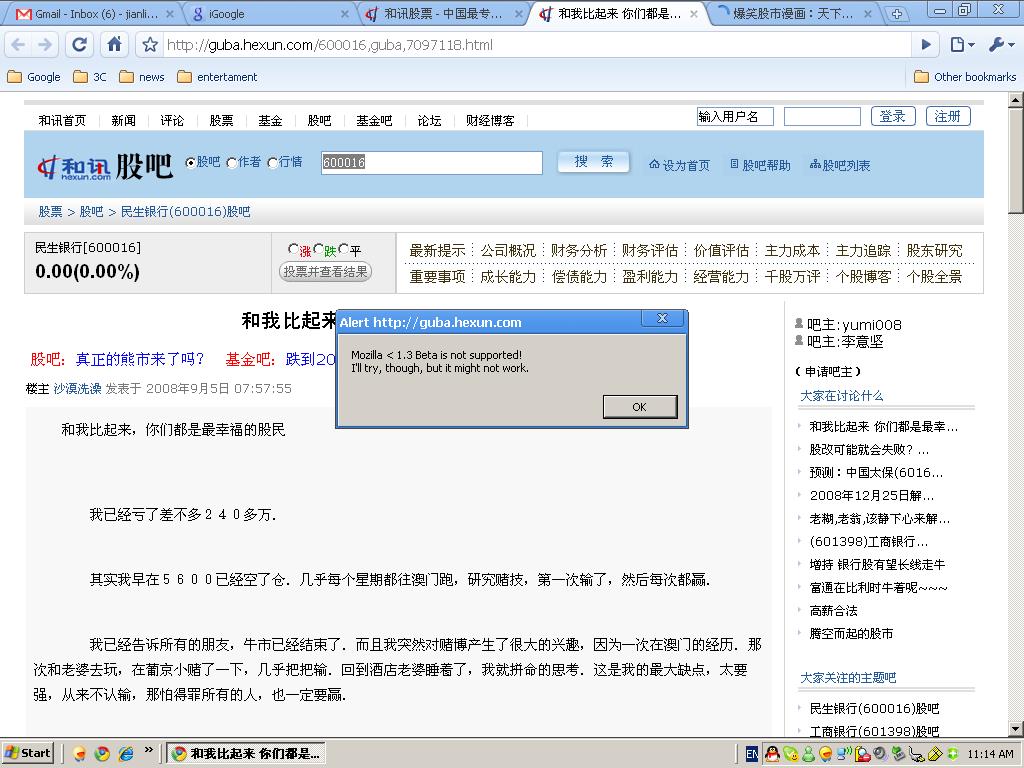Choose the 涨 vote radio button
The height and width of the screenshot is (768, 1024).
[293, 249]
